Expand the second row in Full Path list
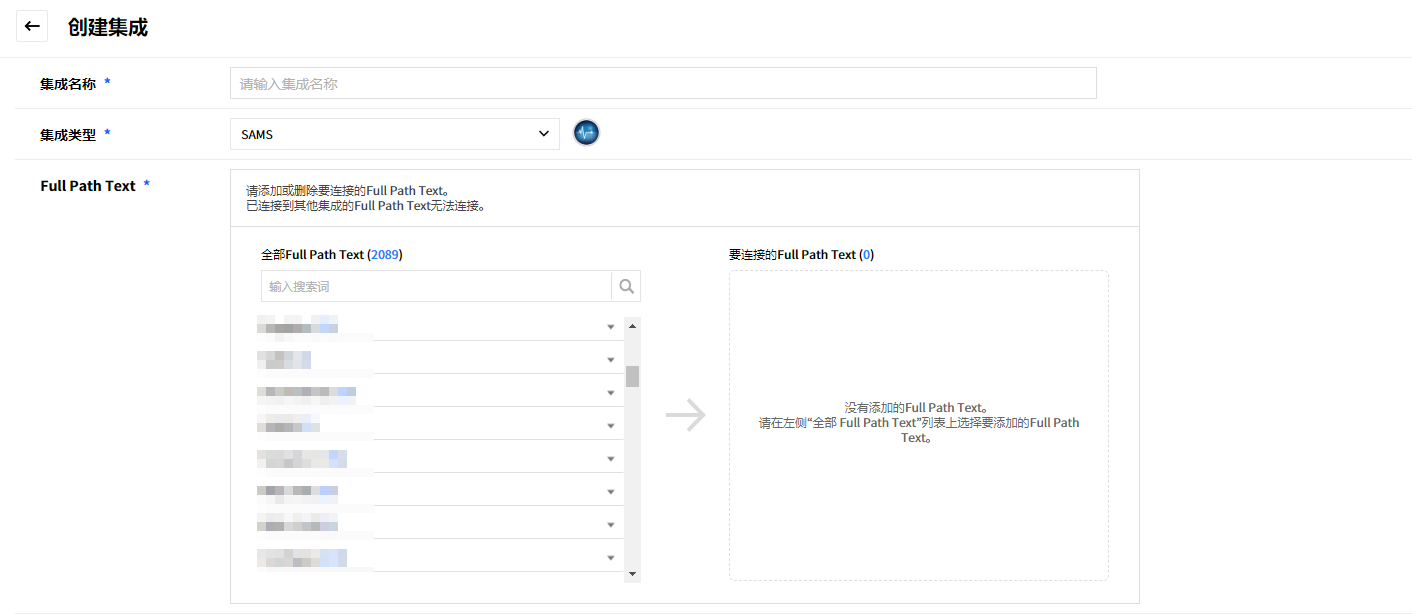 pos(611,360)
